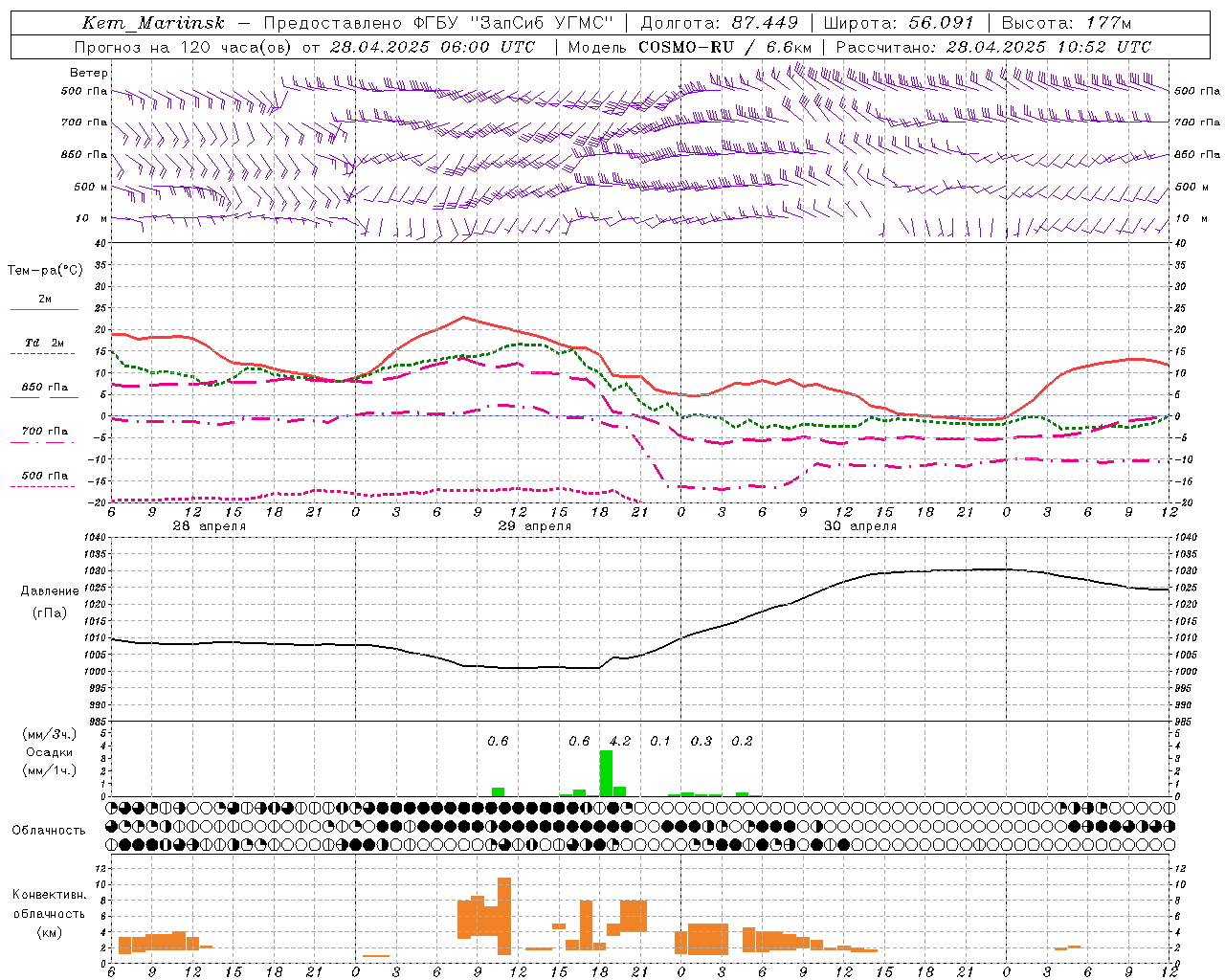Click the longitude value 87.449
The image size is (1225, 980).
766,23
